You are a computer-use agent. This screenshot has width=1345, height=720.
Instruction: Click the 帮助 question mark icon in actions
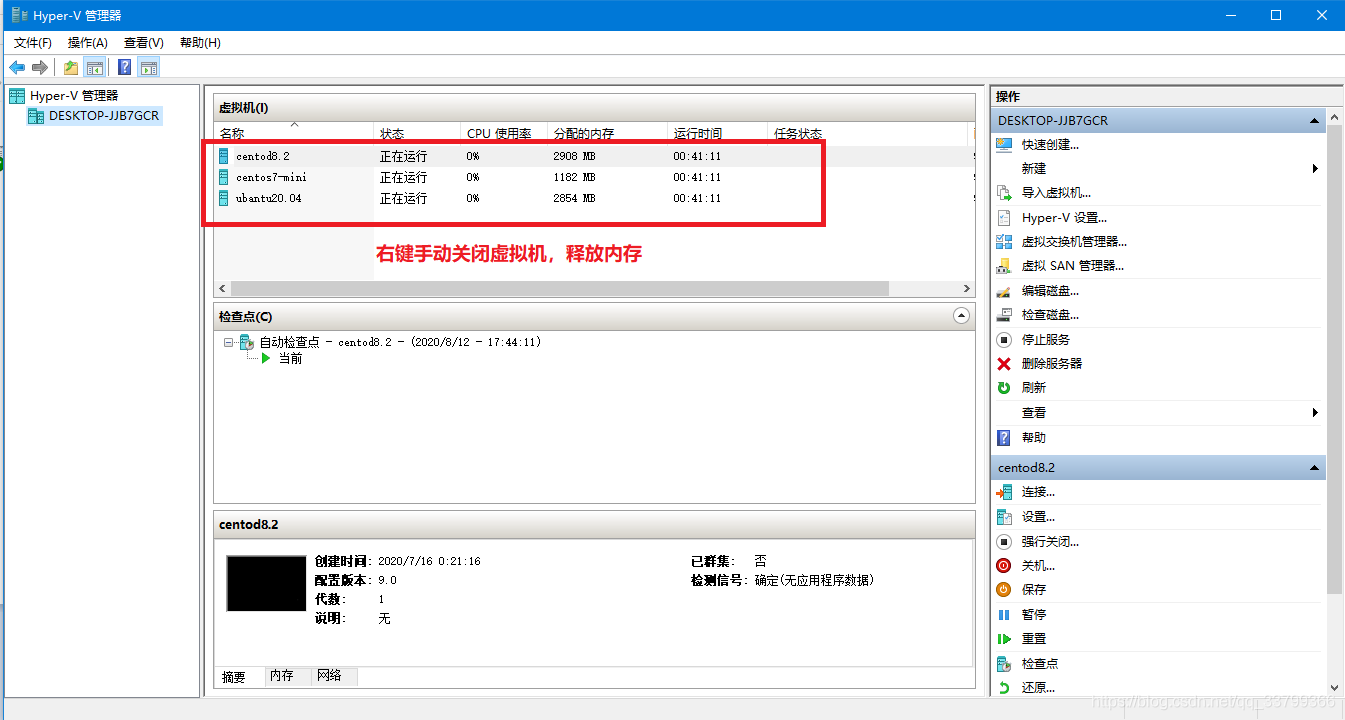coord(1004,438)
